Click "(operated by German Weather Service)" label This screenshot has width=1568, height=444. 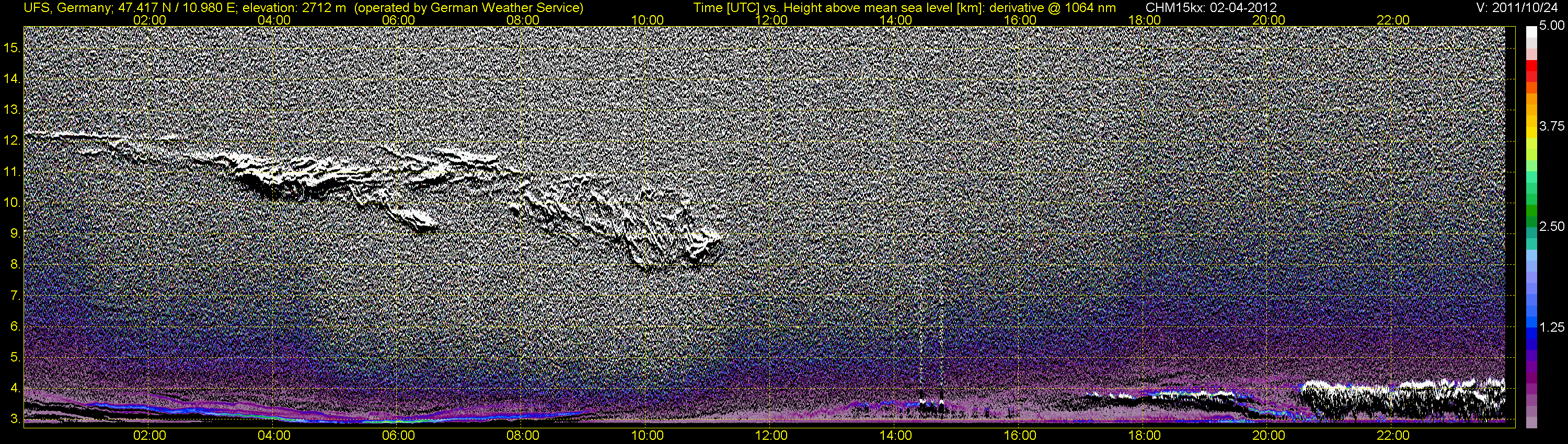click(x=469, y=8)
